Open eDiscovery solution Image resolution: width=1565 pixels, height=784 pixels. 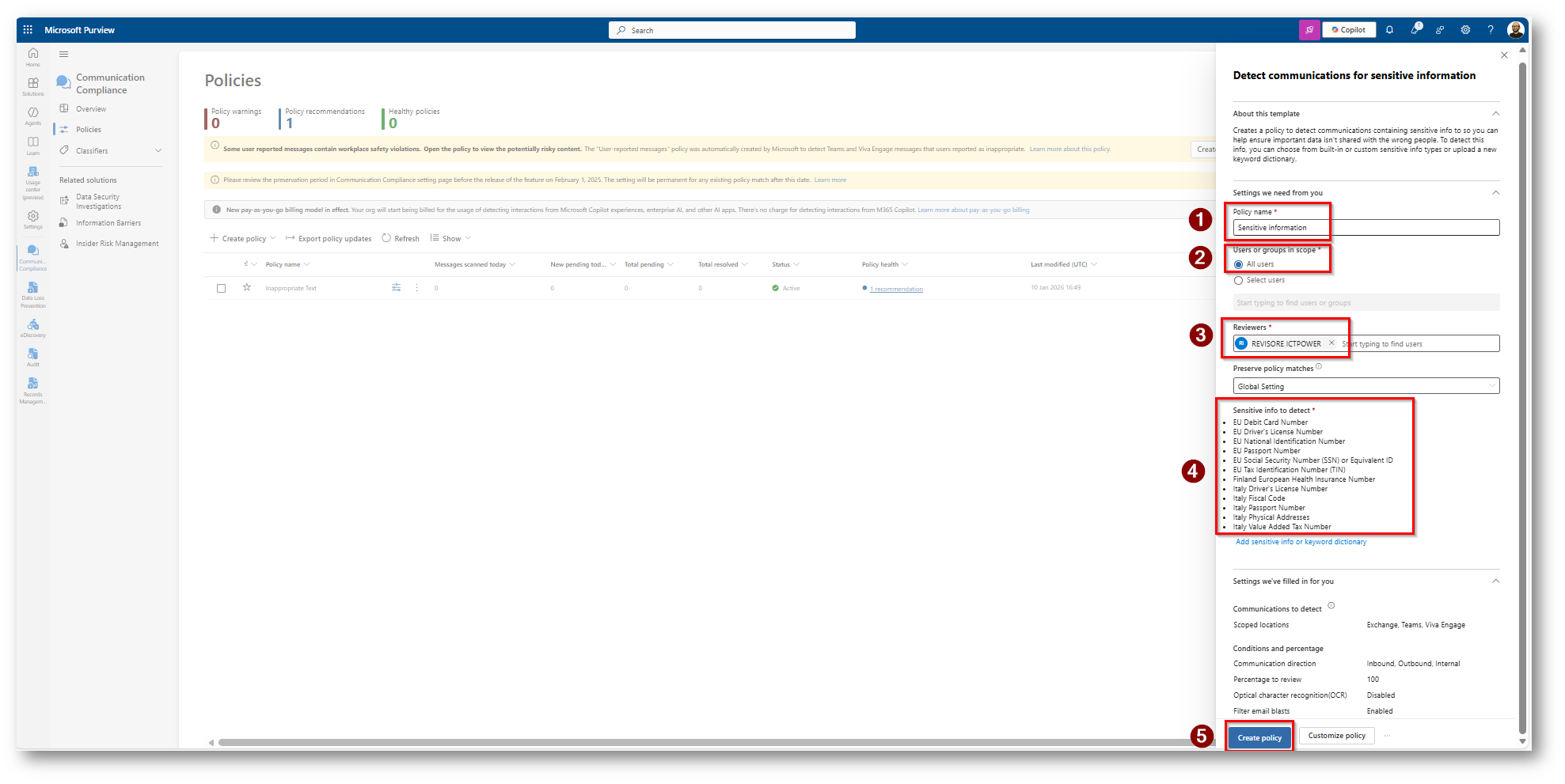[x=33, y=328]
